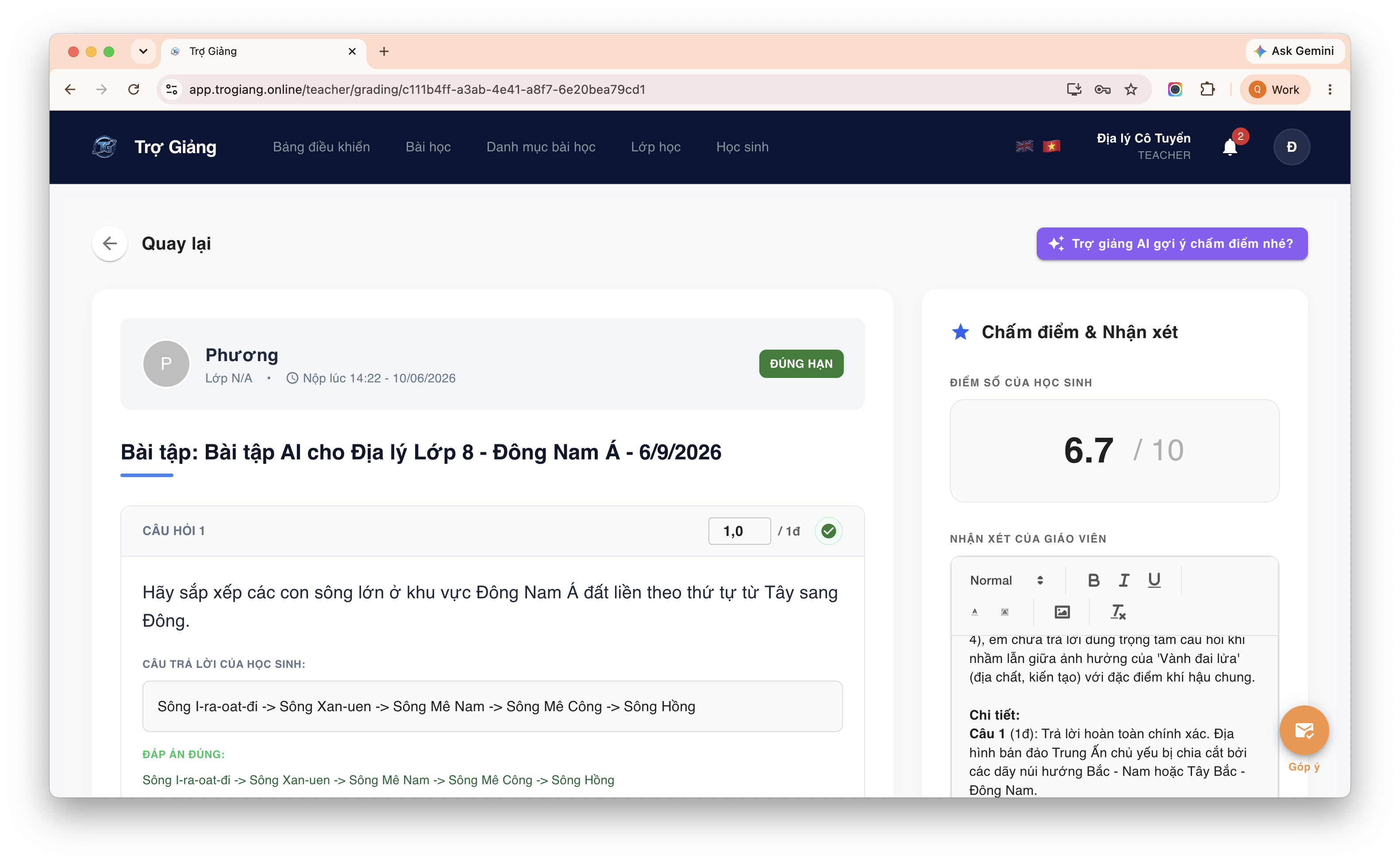Viewport: 1400px width, 863px height.
Task: Open the text color picker
Action: (974, 612)
